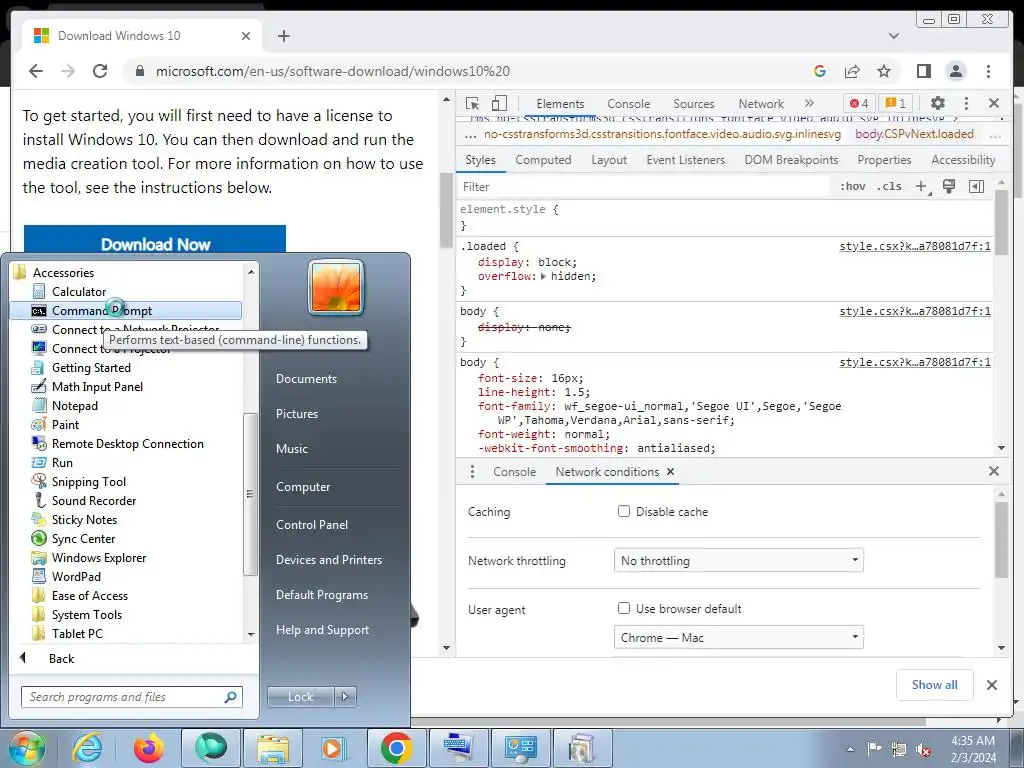Focus the styles Filter input field
The height and width of the screenshot is (768, 1024).
643,187
